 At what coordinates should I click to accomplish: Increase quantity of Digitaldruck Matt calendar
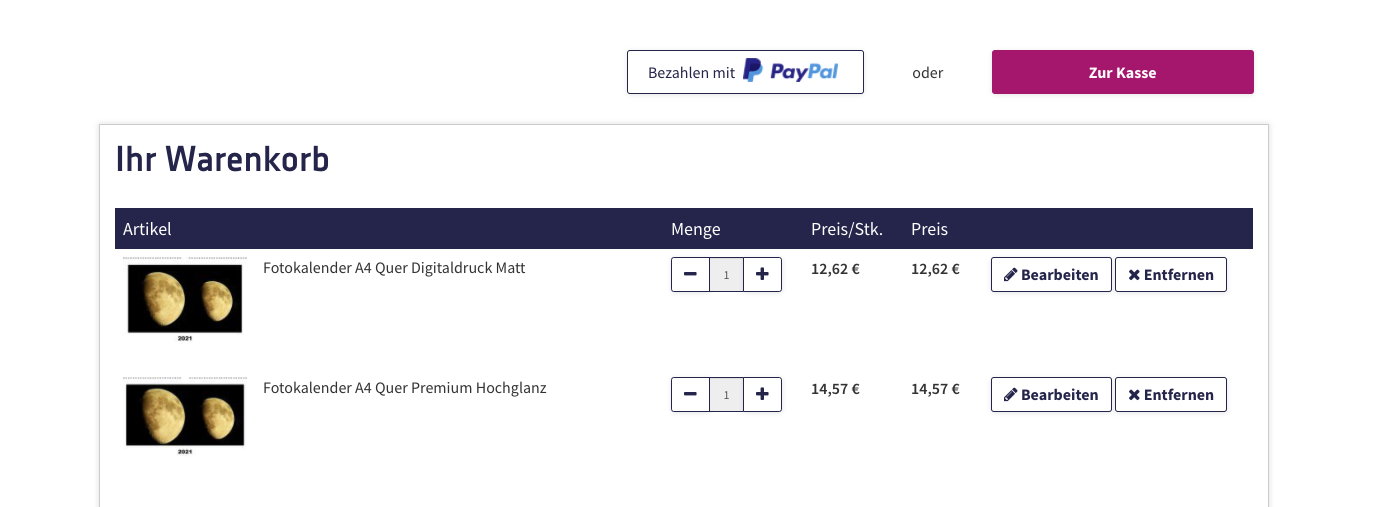point(762,275)
